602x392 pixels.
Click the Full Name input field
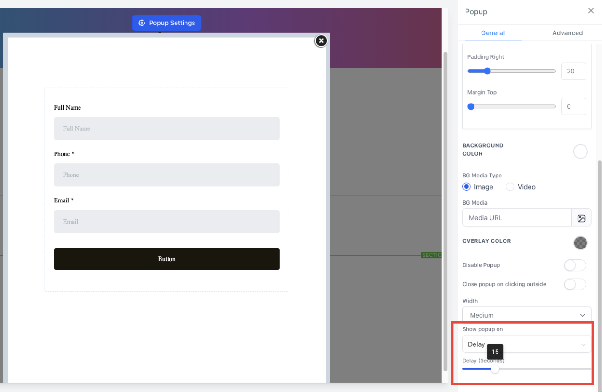pos(167,129)
